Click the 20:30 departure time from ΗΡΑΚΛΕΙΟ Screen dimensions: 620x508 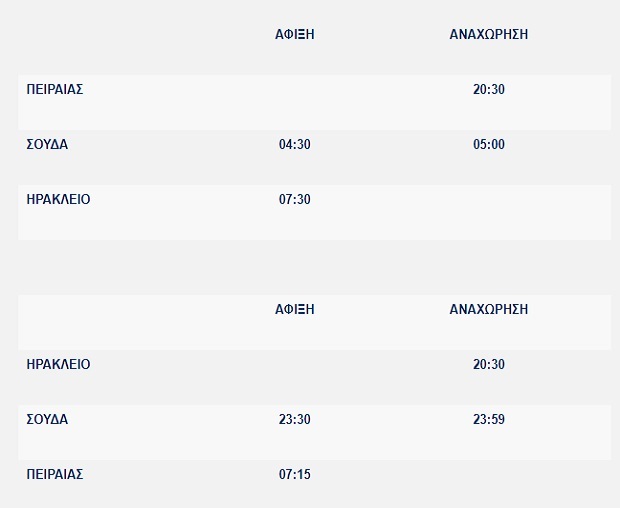coord(489,364)
